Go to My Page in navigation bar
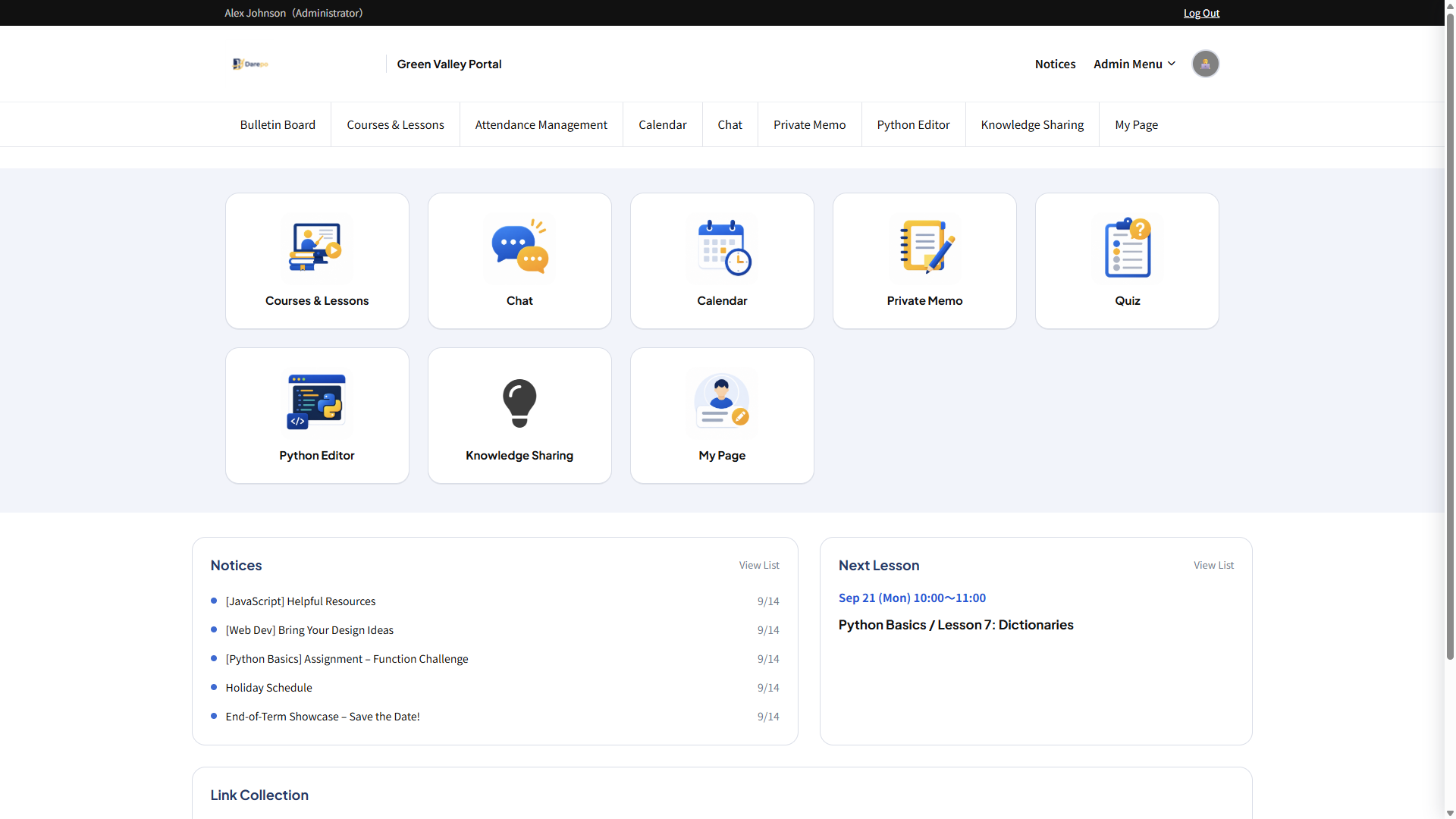1456x819 pixels. click(x=1137, y=124)
